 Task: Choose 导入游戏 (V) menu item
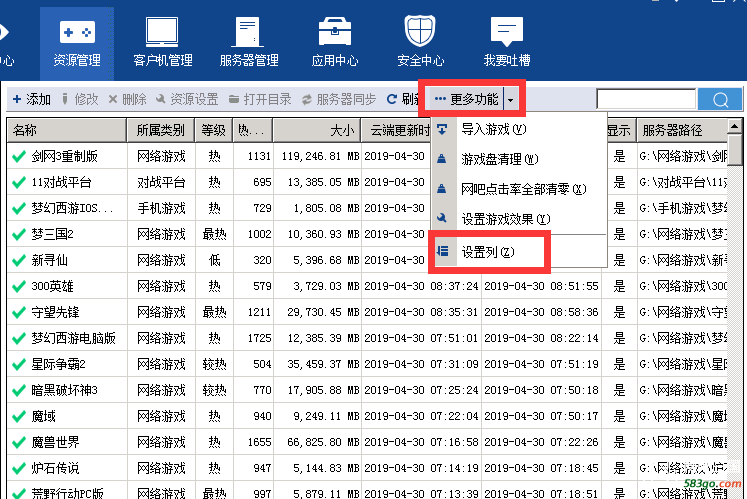518,130
